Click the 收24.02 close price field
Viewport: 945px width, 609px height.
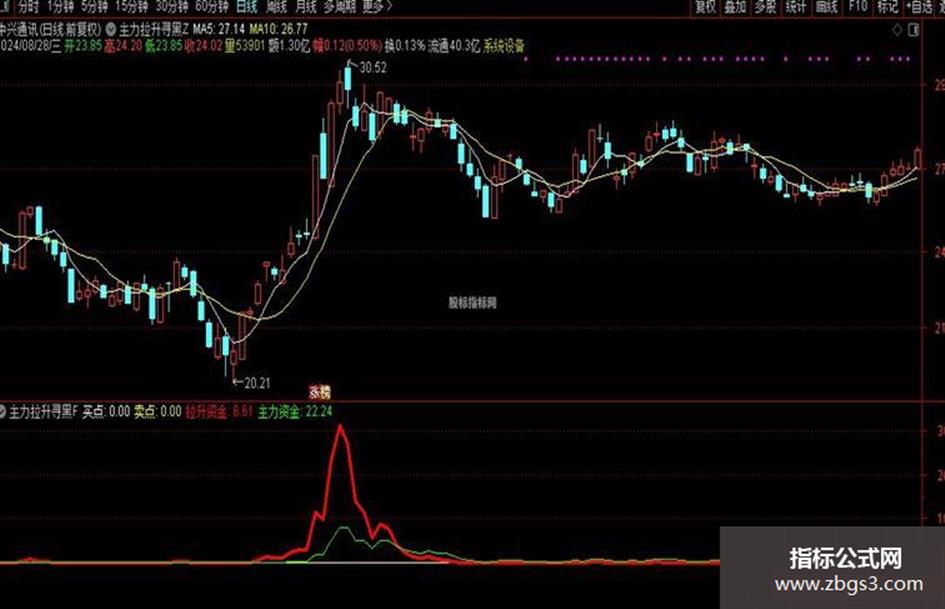203,46
